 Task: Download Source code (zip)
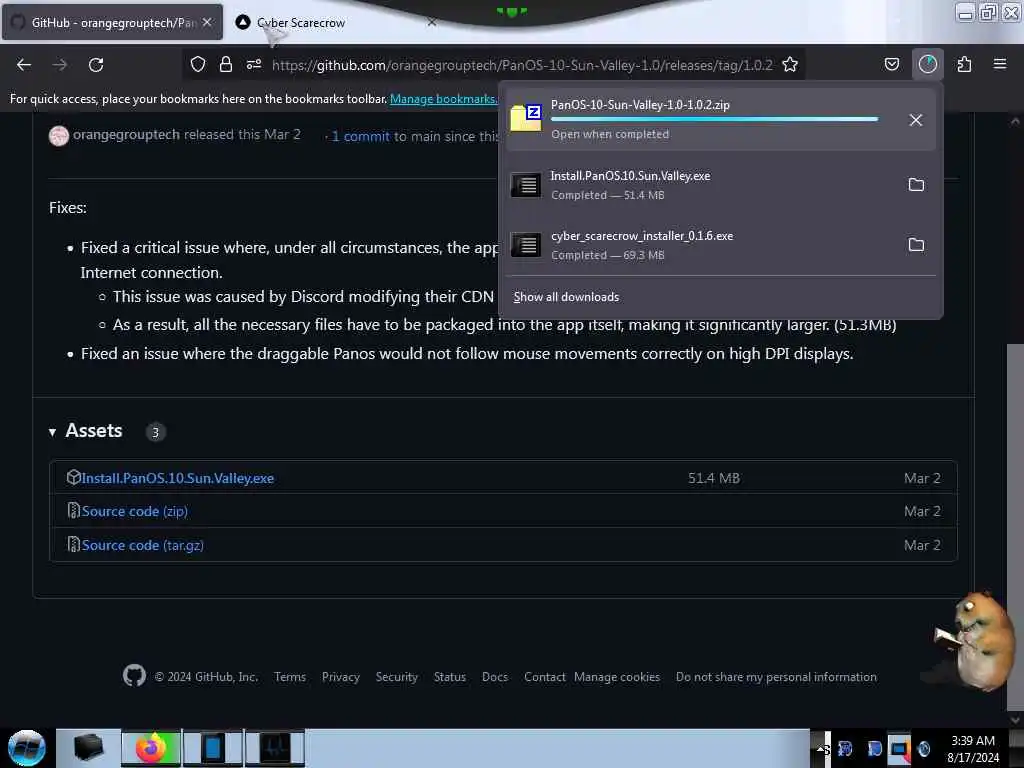coord(135,511)
